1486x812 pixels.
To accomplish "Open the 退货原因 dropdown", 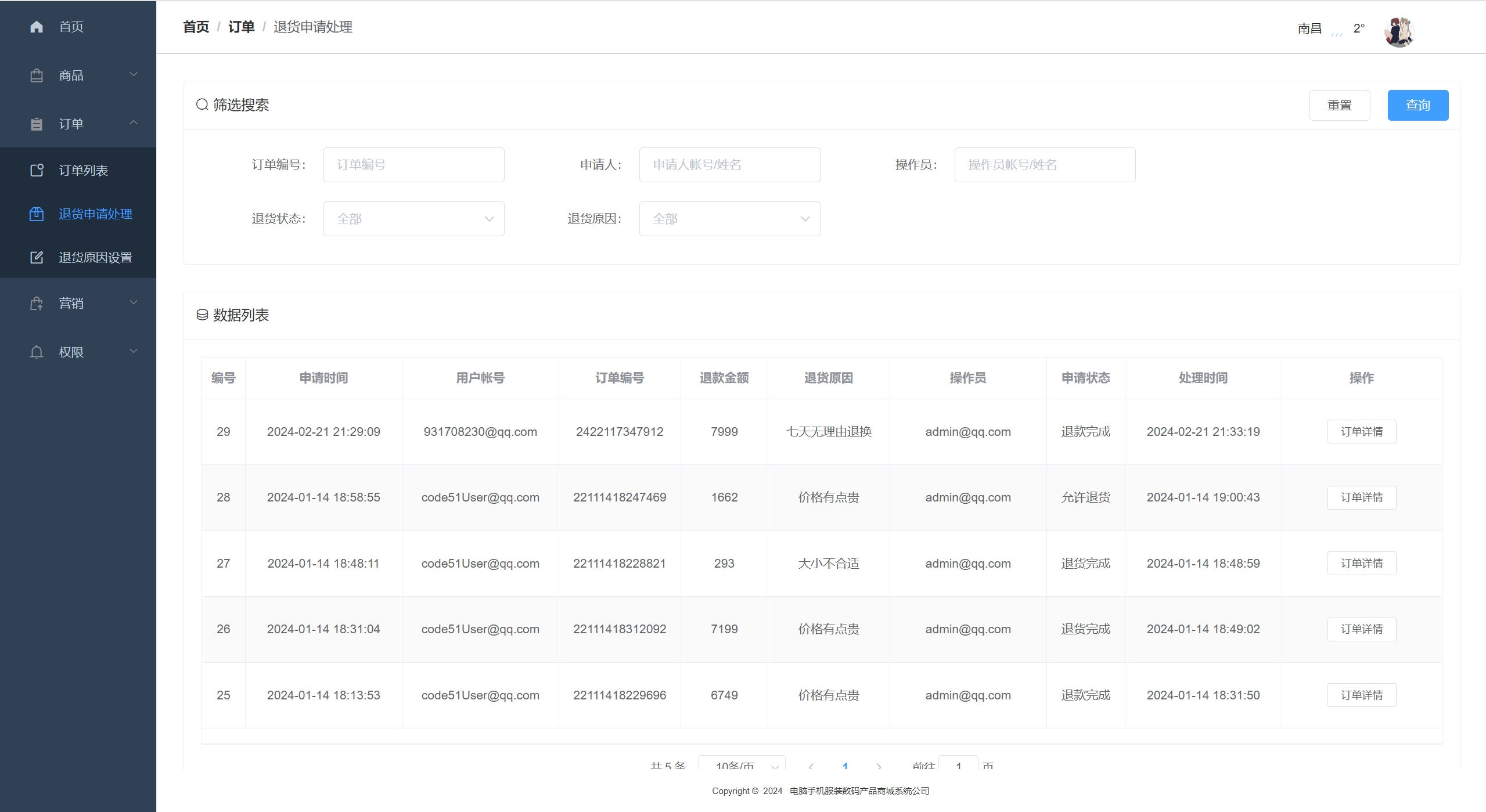I will point(729,219).
